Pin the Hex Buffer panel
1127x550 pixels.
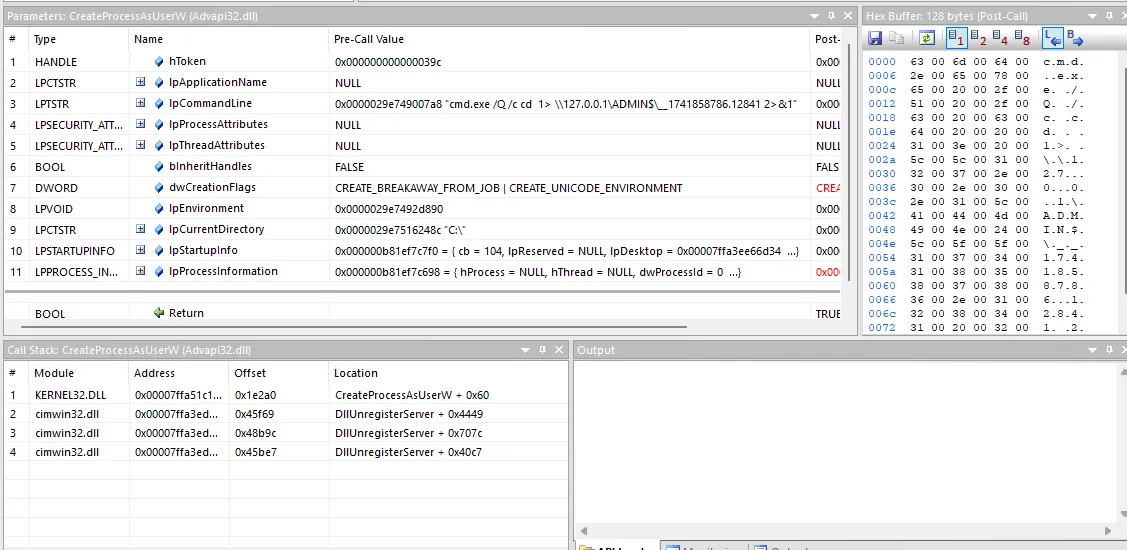[x=1110, y=15]
